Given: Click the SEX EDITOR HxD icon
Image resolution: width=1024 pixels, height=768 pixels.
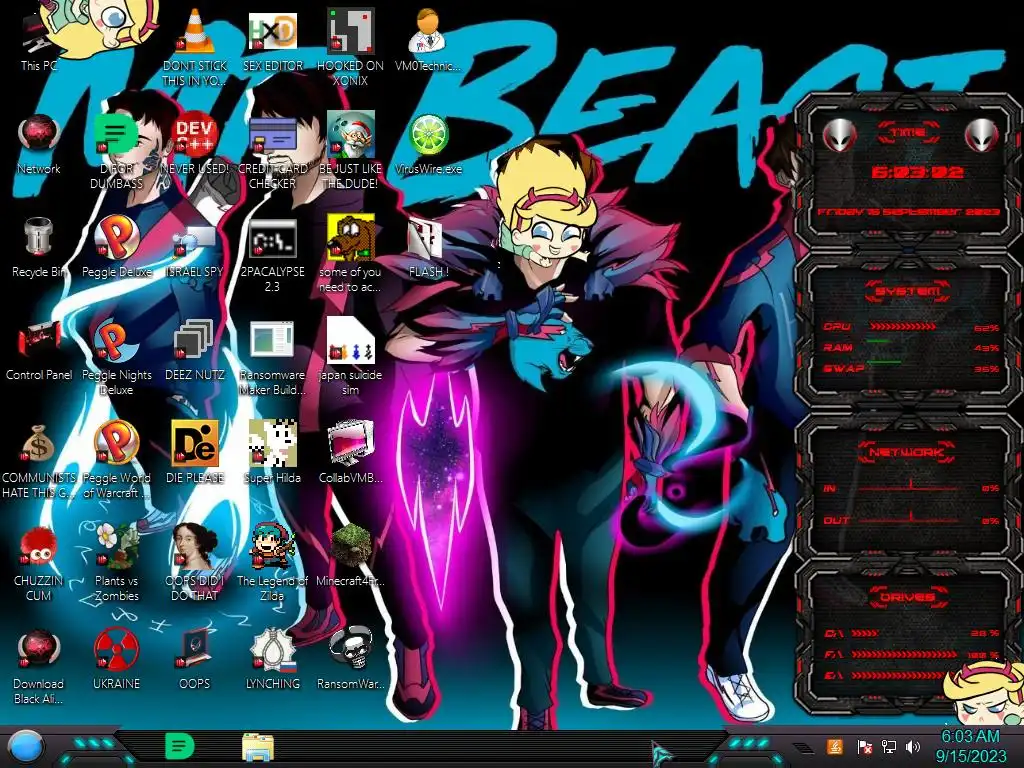Looking at the screenshot, I should (x=272, y=39).
